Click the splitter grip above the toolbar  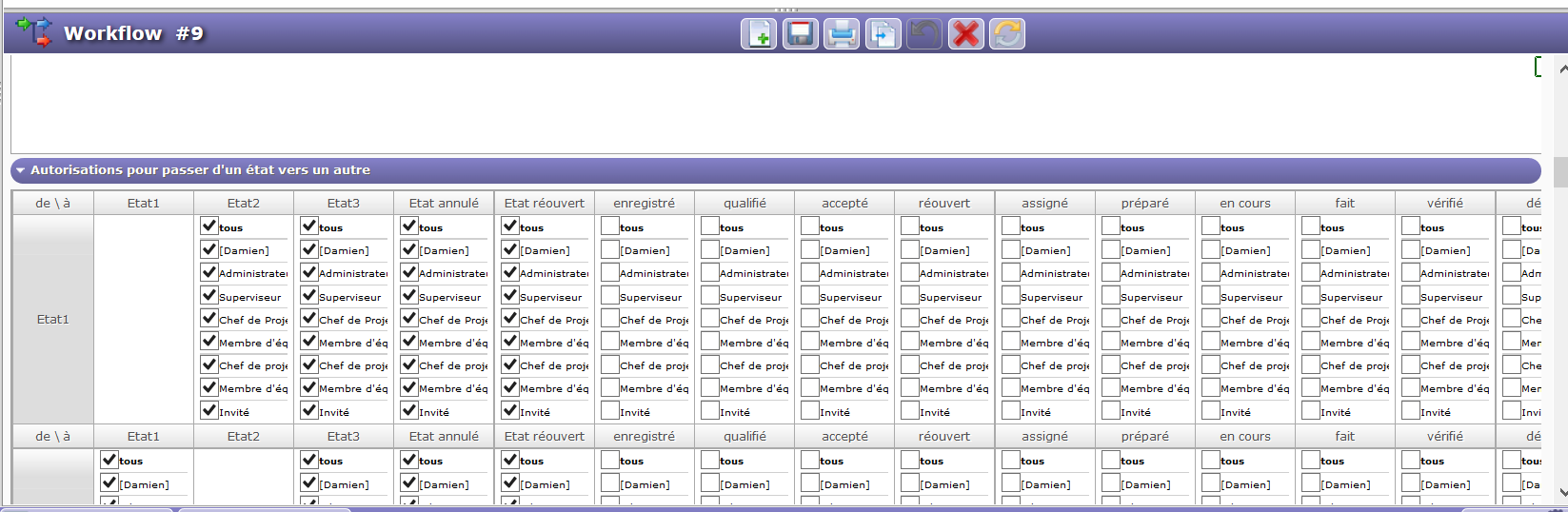click(786, 10)
